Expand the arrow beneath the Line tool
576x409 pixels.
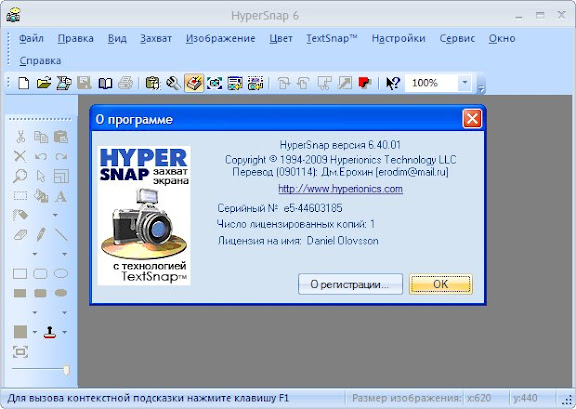(64, 254)
